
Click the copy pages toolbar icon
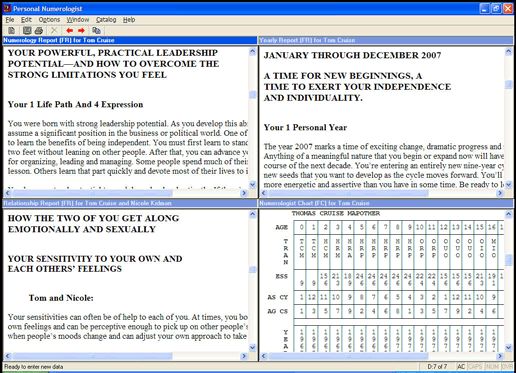(x=96, y=31)
